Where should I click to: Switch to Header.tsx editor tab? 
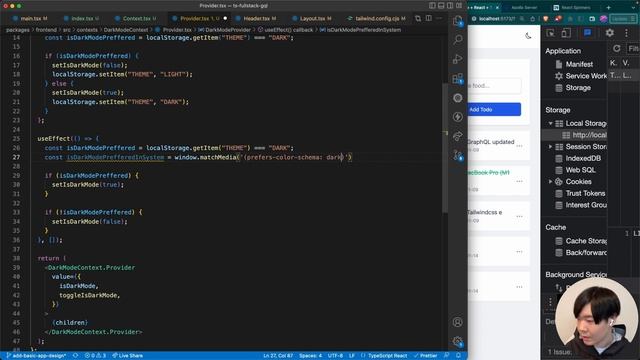pos(256,18)
